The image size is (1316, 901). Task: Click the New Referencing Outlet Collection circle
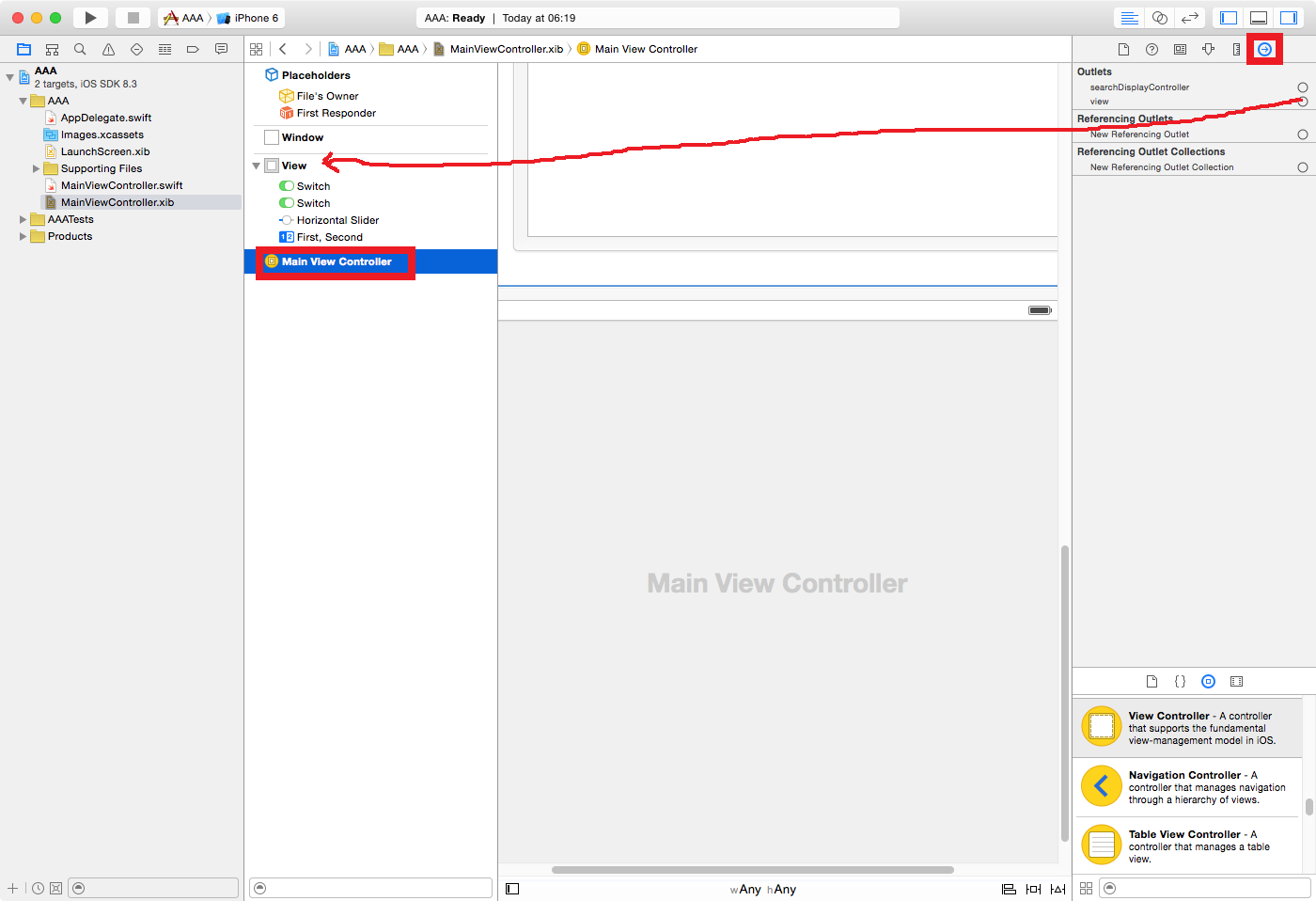(1303, 167)
